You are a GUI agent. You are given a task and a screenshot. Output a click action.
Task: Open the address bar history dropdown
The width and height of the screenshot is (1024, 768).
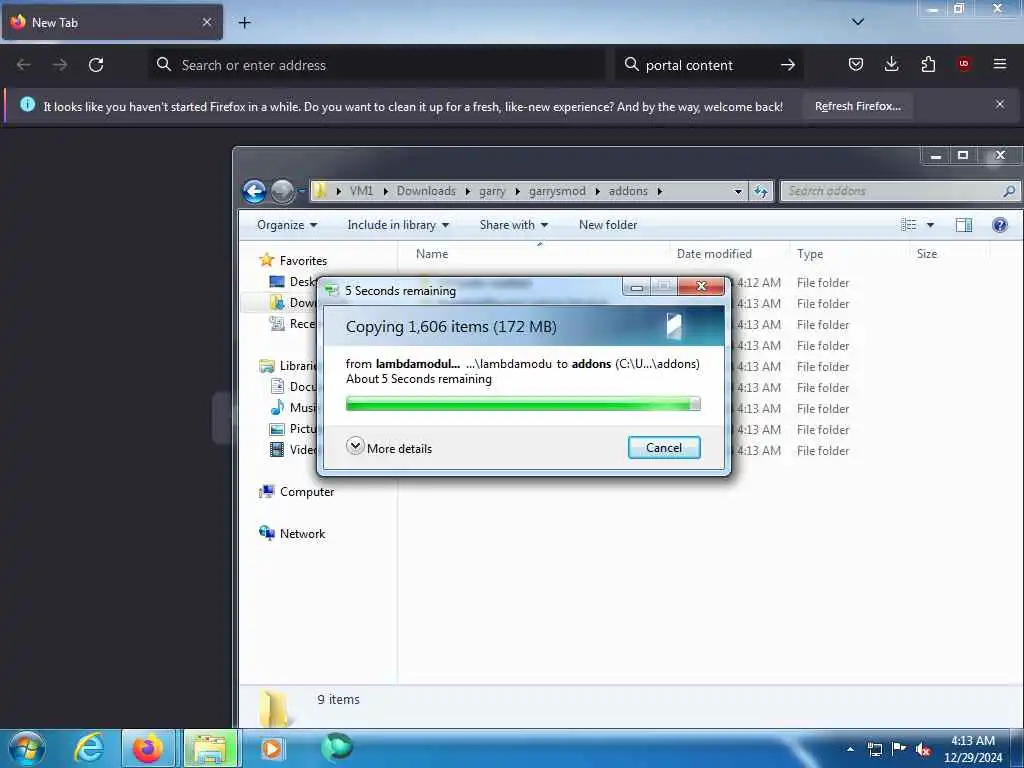(738, 191)
